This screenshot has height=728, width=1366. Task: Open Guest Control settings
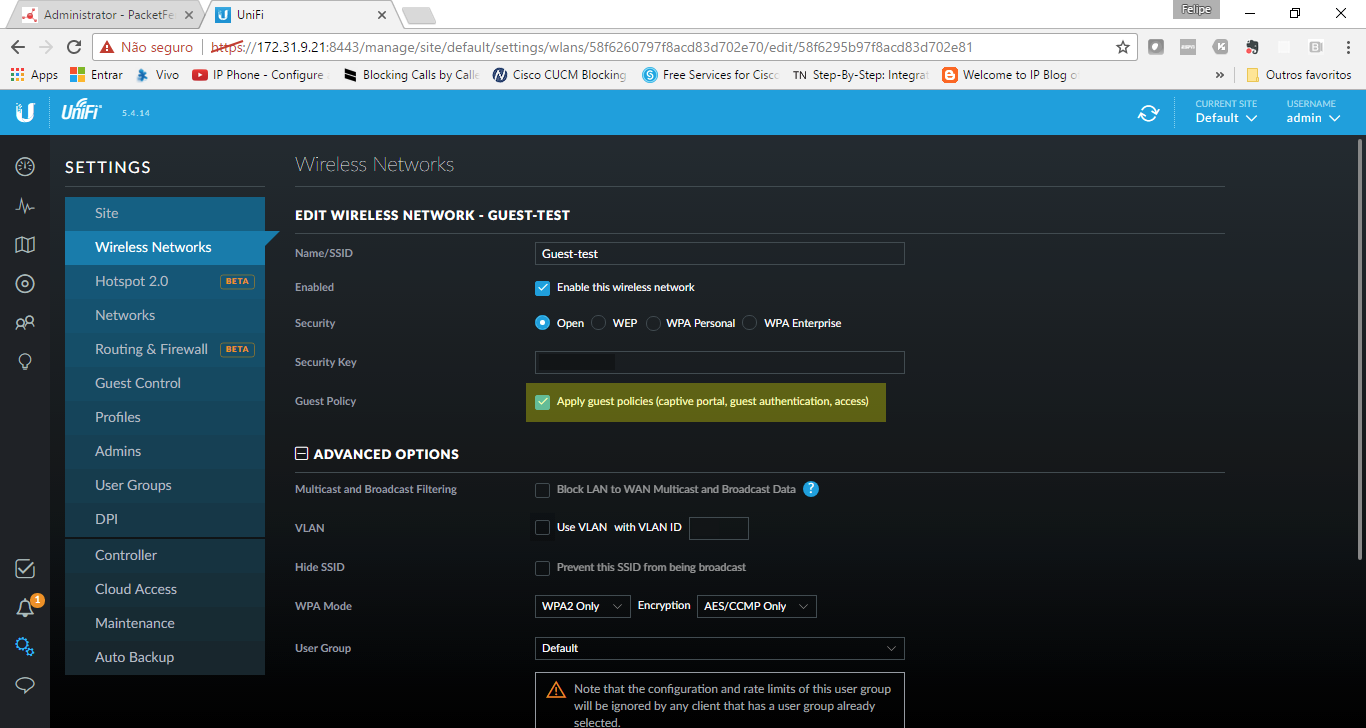pyautogui.click(x=165, y=383)
